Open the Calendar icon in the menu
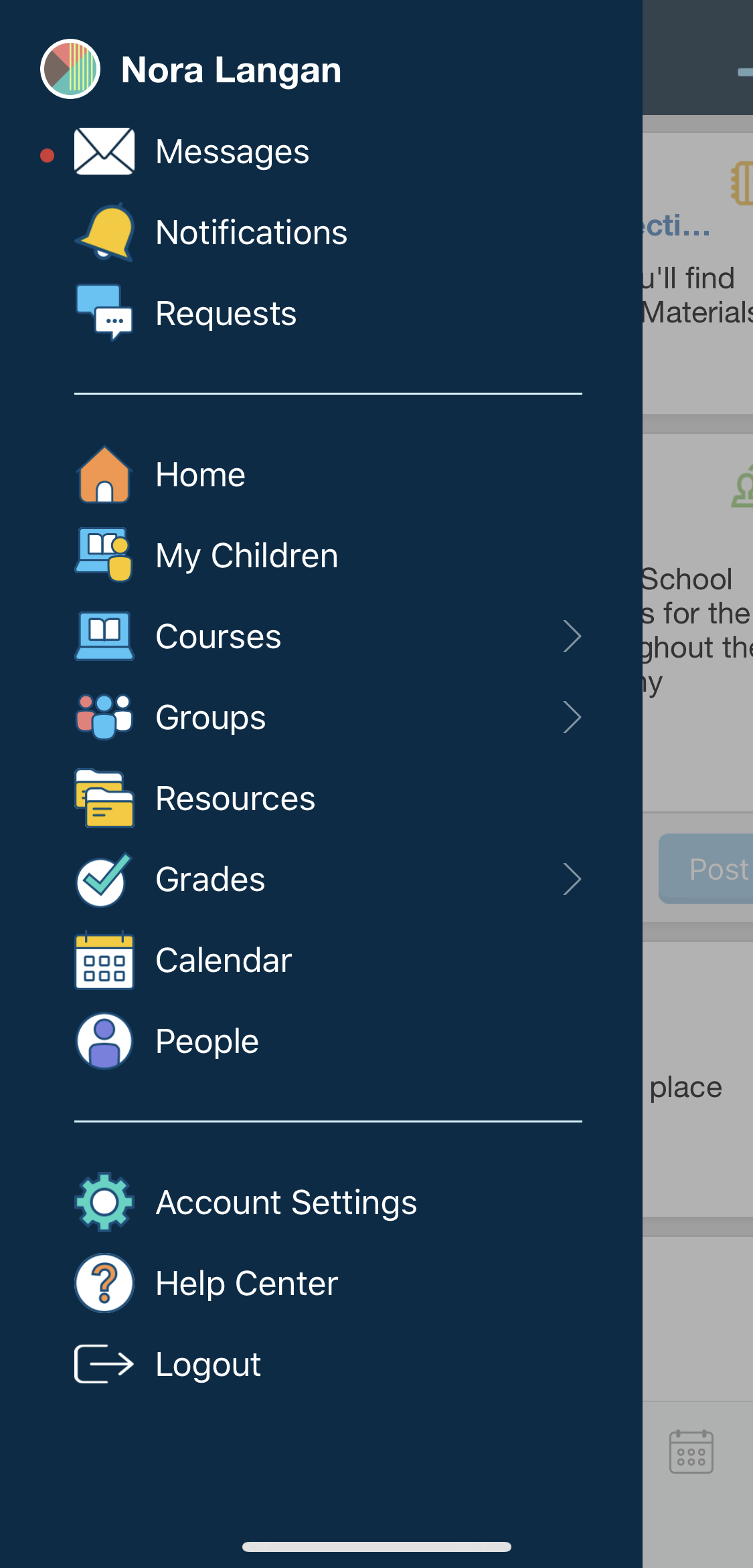753x1568 pixels. (104, 960)
